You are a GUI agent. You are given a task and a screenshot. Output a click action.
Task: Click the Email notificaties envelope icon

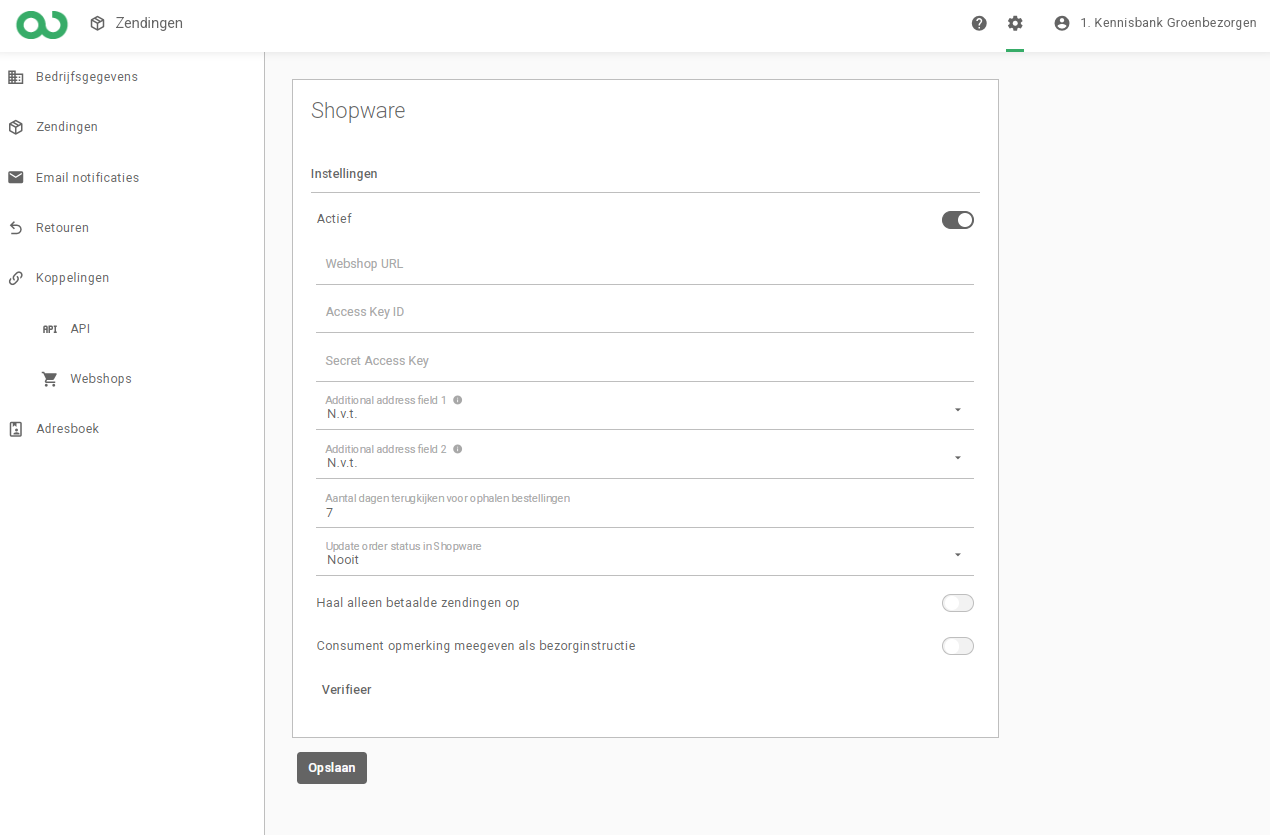tap(16, 177)
